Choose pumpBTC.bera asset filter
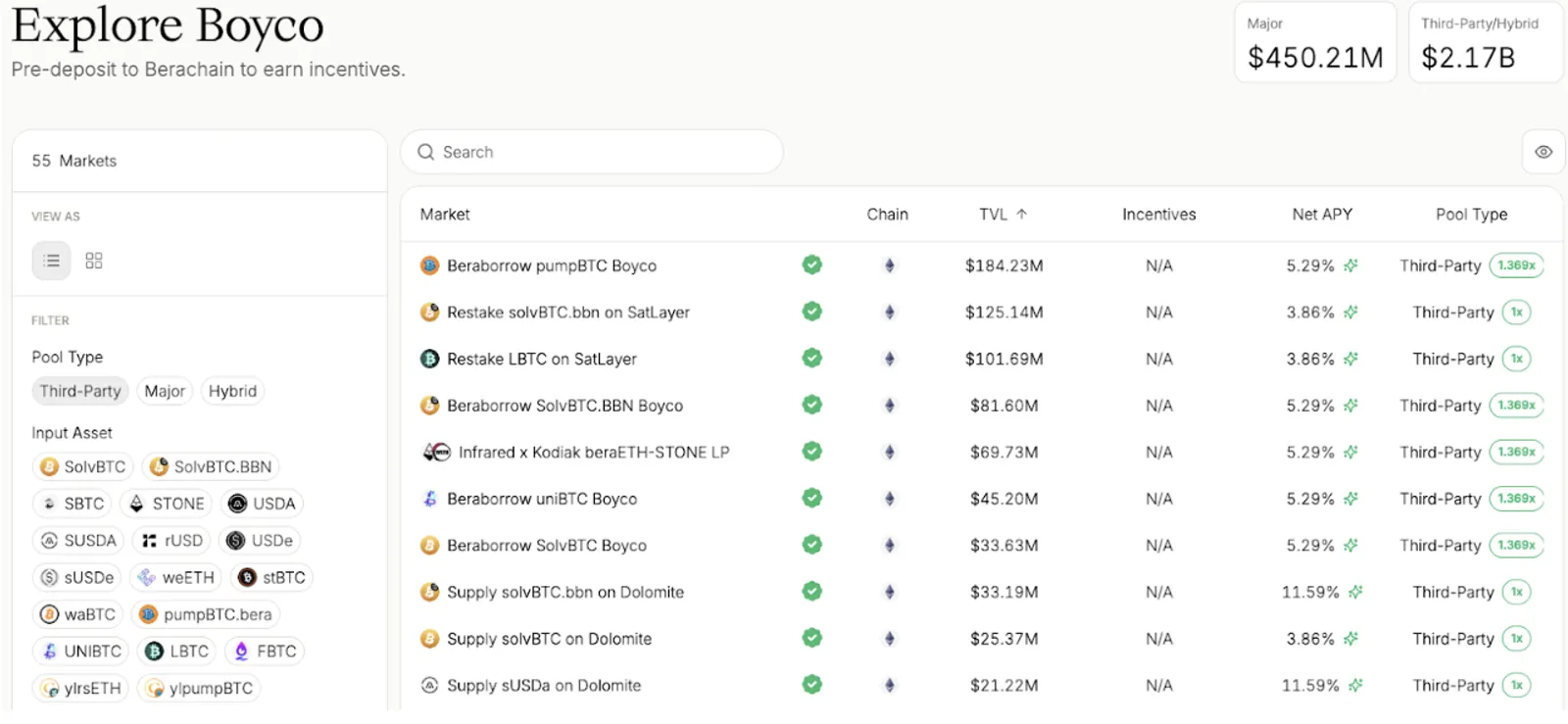The width and height of the screenshot is (1568, 724). point(205,614)
